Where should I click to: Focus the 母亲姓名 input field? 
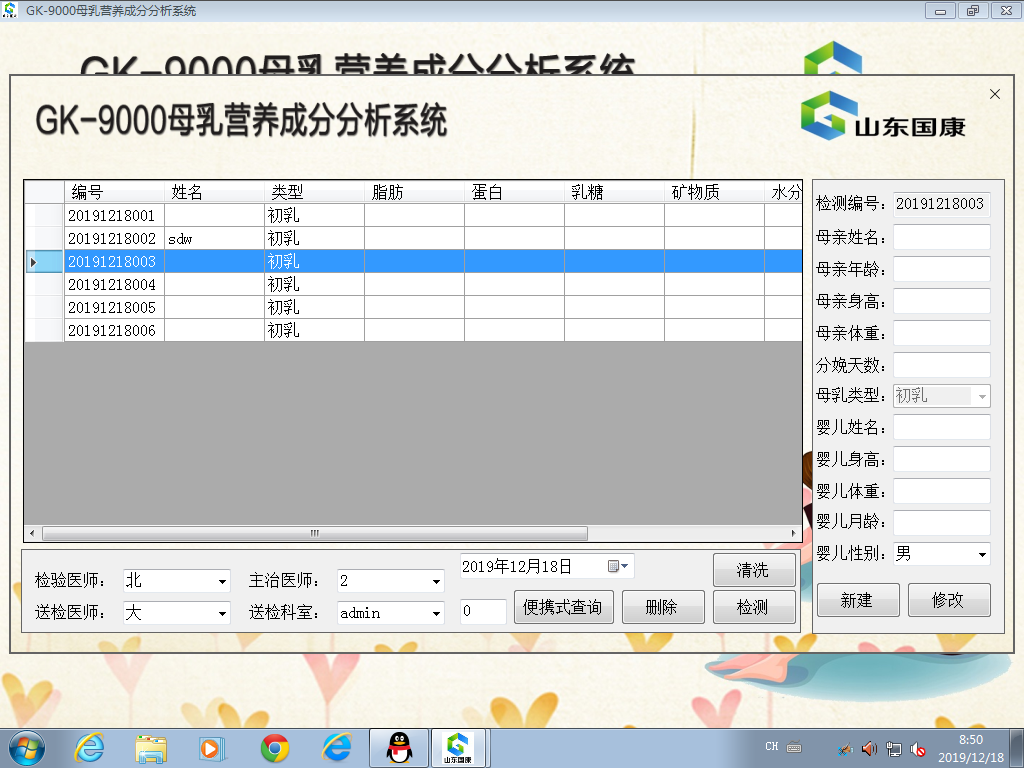click(942, 237)
